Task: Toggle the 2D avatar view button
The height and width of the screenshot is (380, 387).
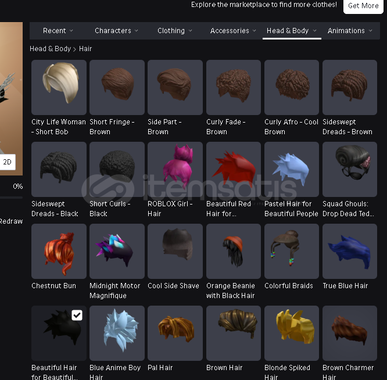Action: [7, 162]
